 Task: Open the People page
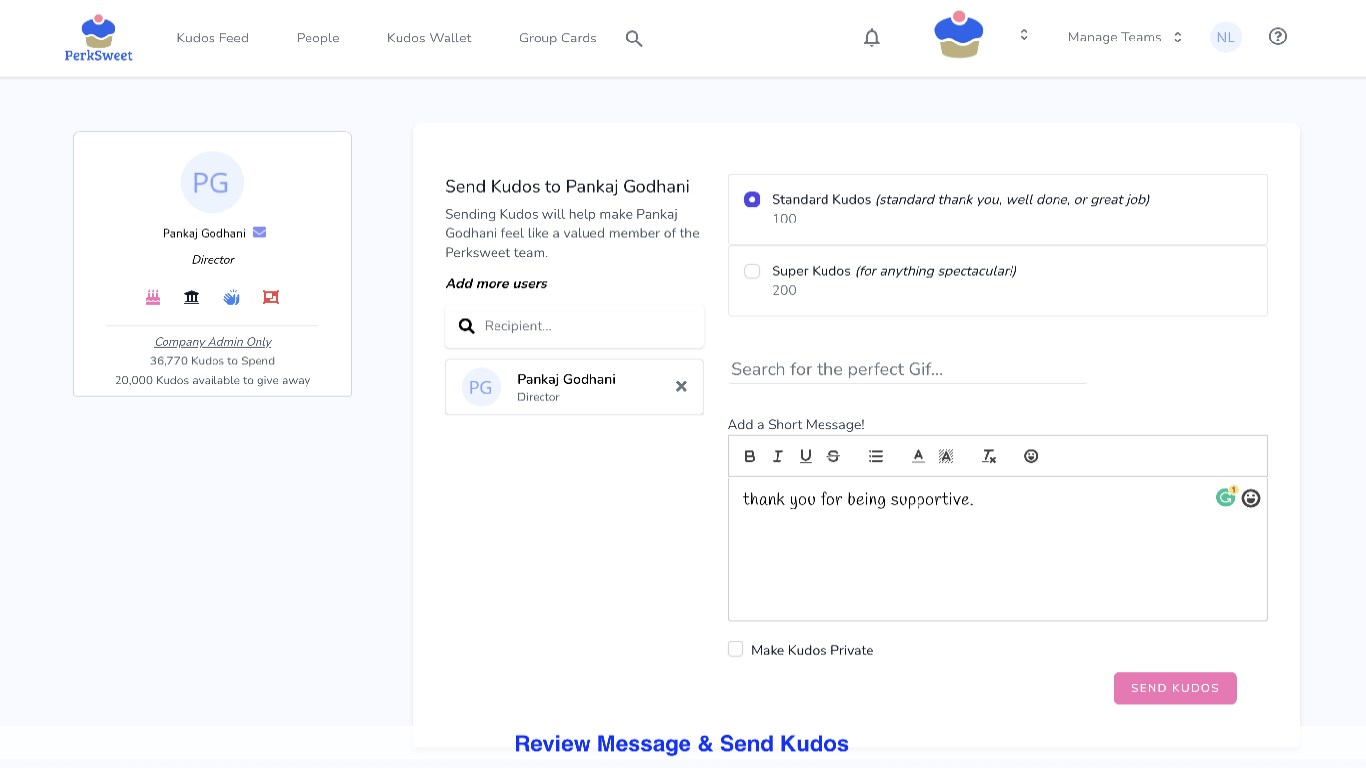[x=318, y=38]
